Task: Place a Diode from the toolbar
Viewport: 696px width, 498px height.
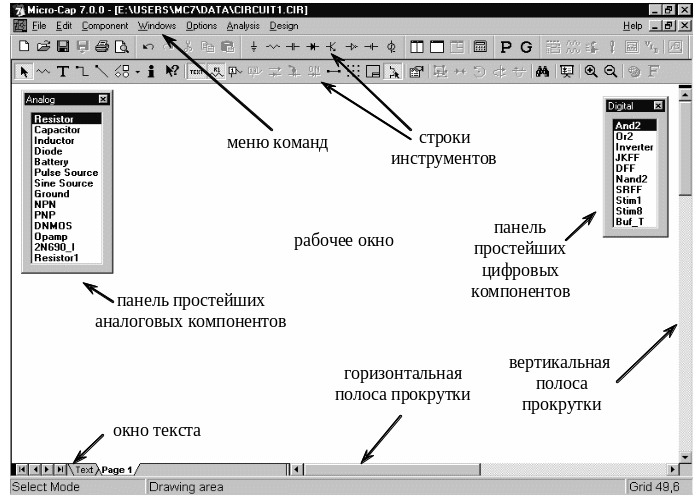Action: [312, 46]
